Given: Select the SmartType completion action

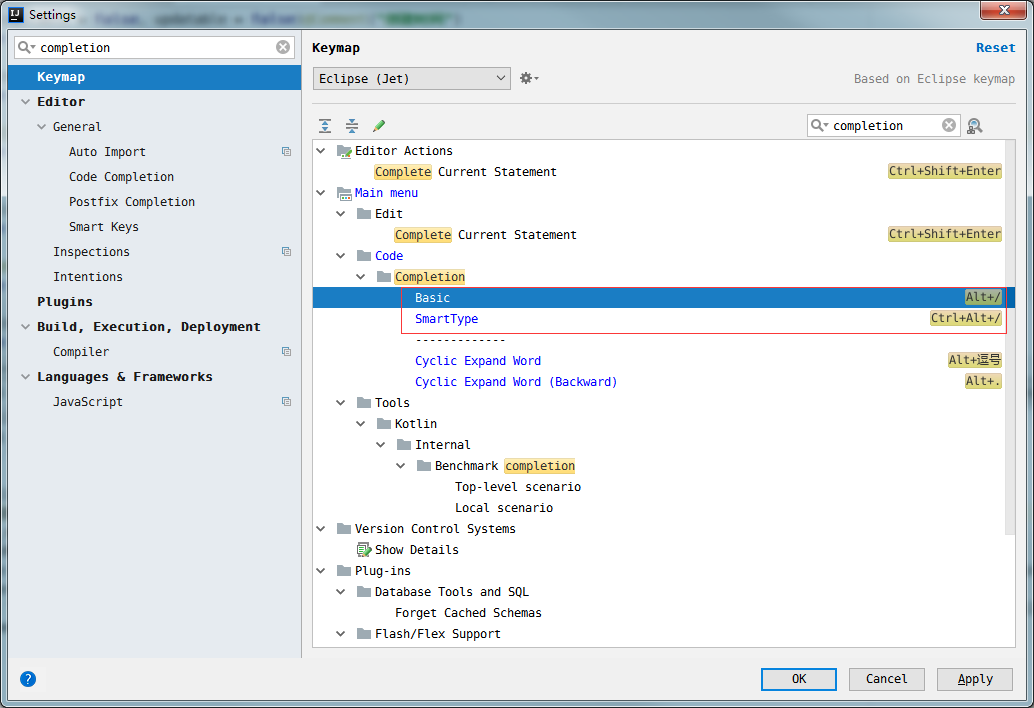Looking at the screenshot, I should coord(446,319).
